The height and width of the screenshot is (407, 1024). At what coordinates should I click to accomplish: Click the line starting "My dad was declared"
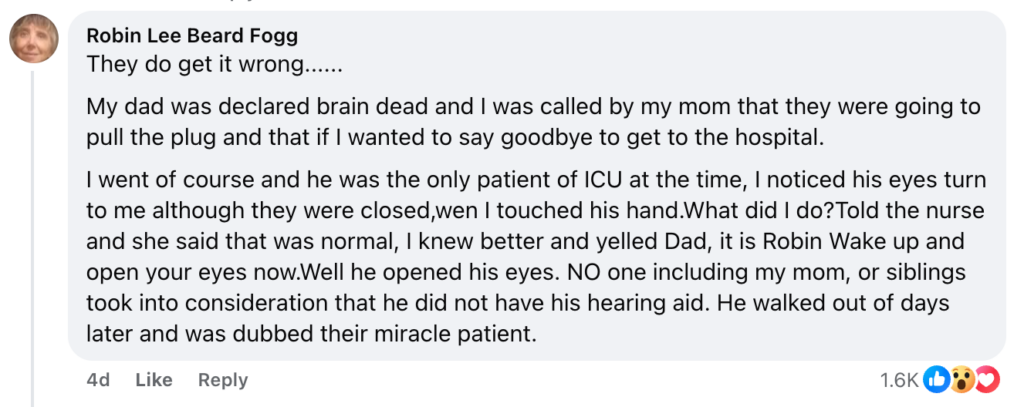click(533, 106)
